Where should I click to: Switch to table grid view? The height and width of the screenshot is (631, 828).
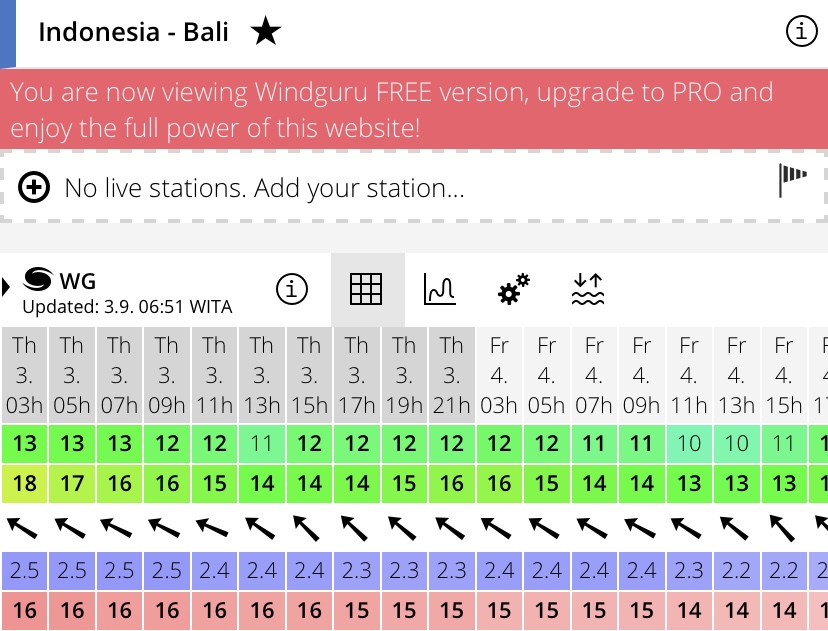pos(366,289)
